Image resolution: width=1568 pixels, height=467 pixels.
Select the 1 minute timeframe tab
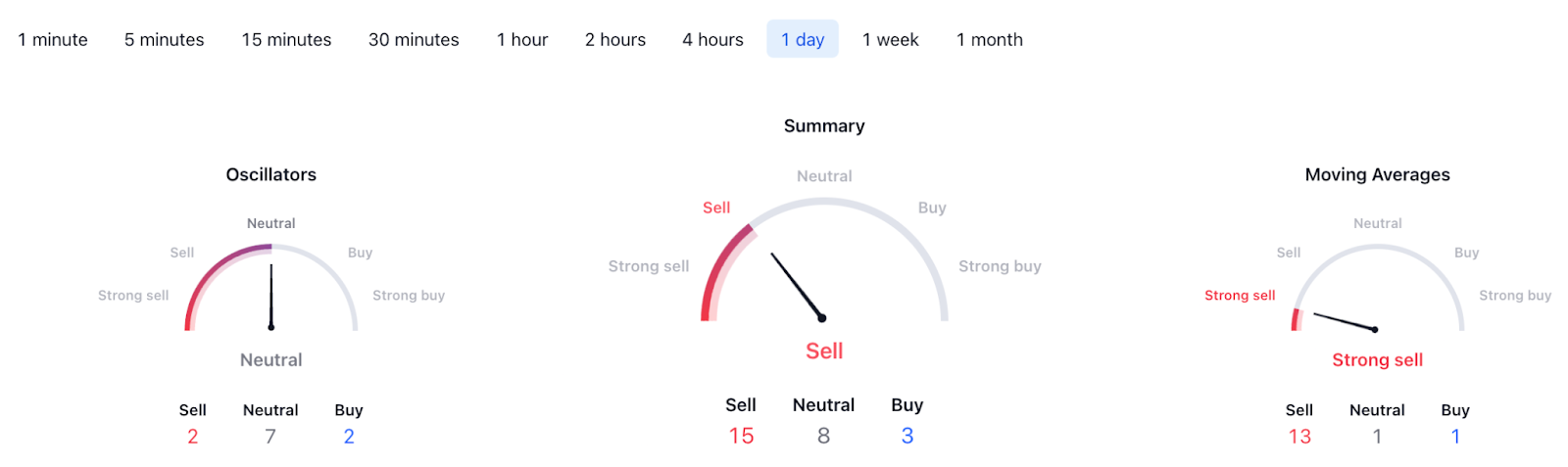53,40
